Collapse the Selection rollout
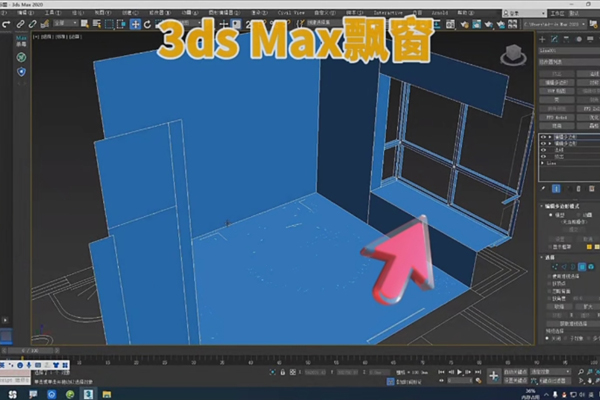 pos(542,257)
